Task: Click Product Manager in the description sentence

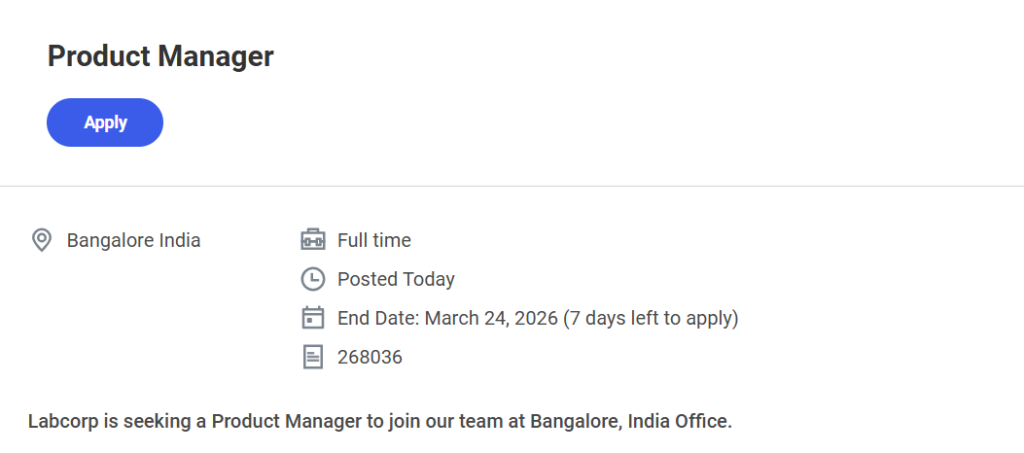Action: tap(285, 421)
